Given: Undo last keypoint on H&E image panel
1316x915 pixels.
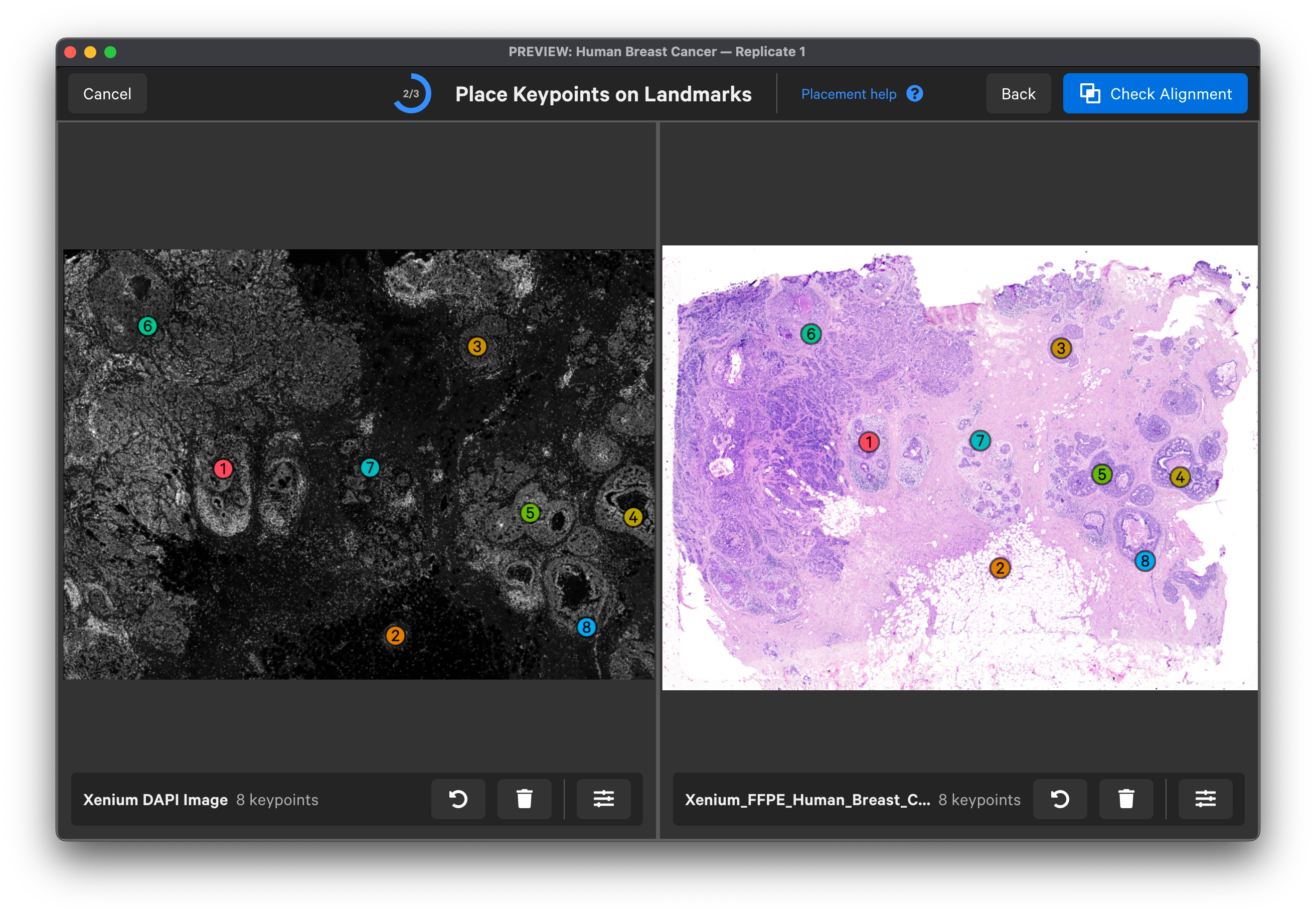Looking at the screenshot, I should [x=1060, y=799].
